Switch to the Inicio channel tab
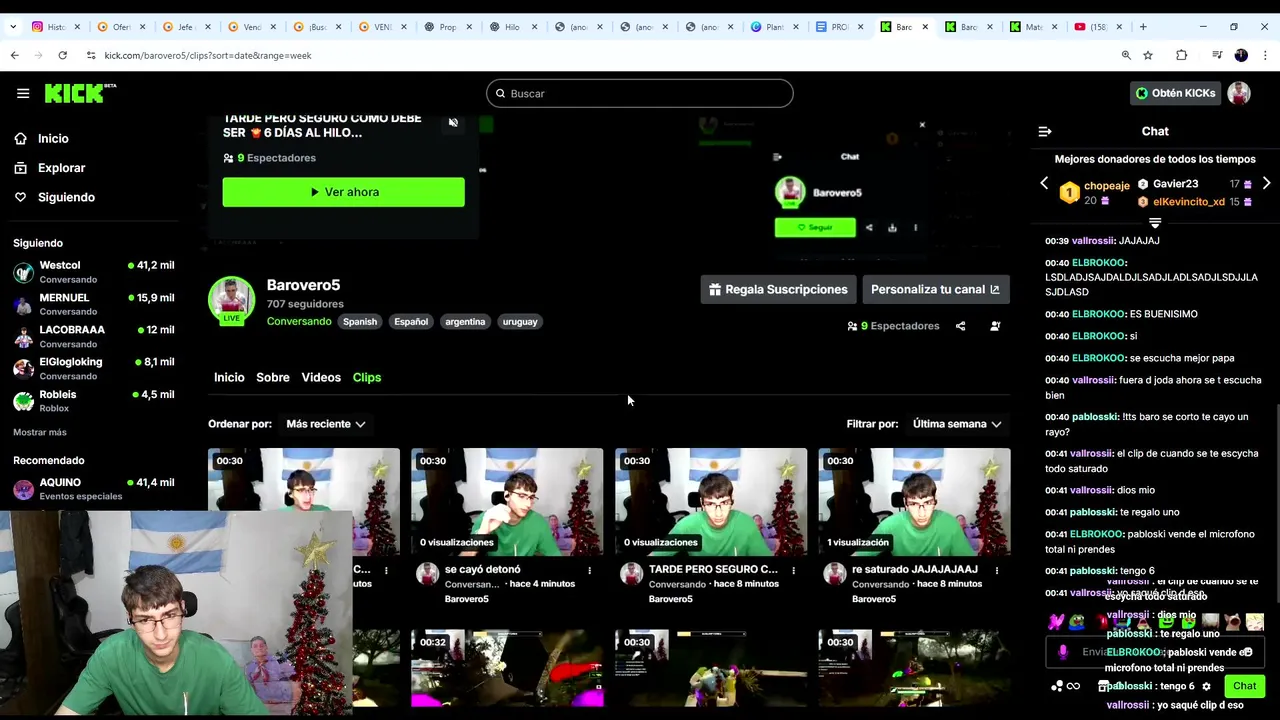This screenshot has width=1280, height=720. (229, 377)
